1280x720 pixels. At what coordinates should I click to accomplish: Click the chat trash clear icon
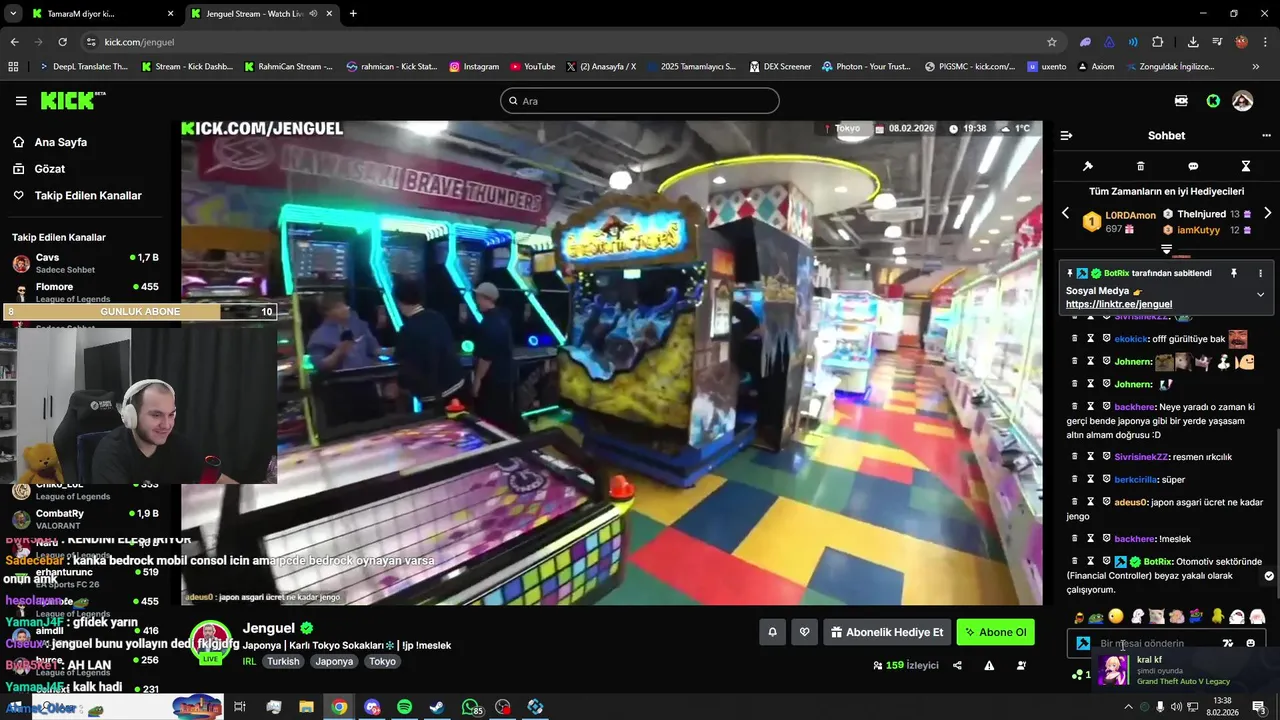coord(1140,166)
